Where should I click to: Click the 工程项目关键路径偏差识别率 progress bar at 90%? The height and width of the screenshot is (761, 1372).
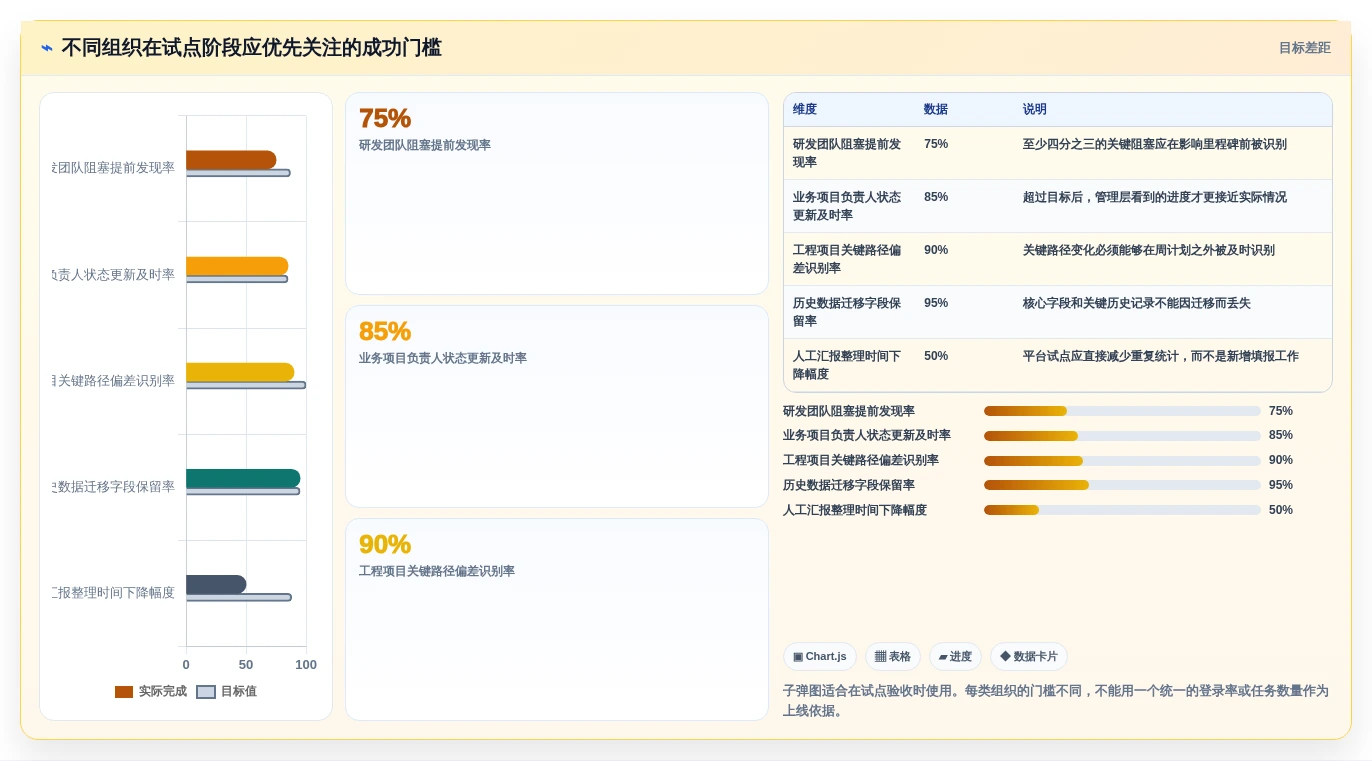(1122, 461)
